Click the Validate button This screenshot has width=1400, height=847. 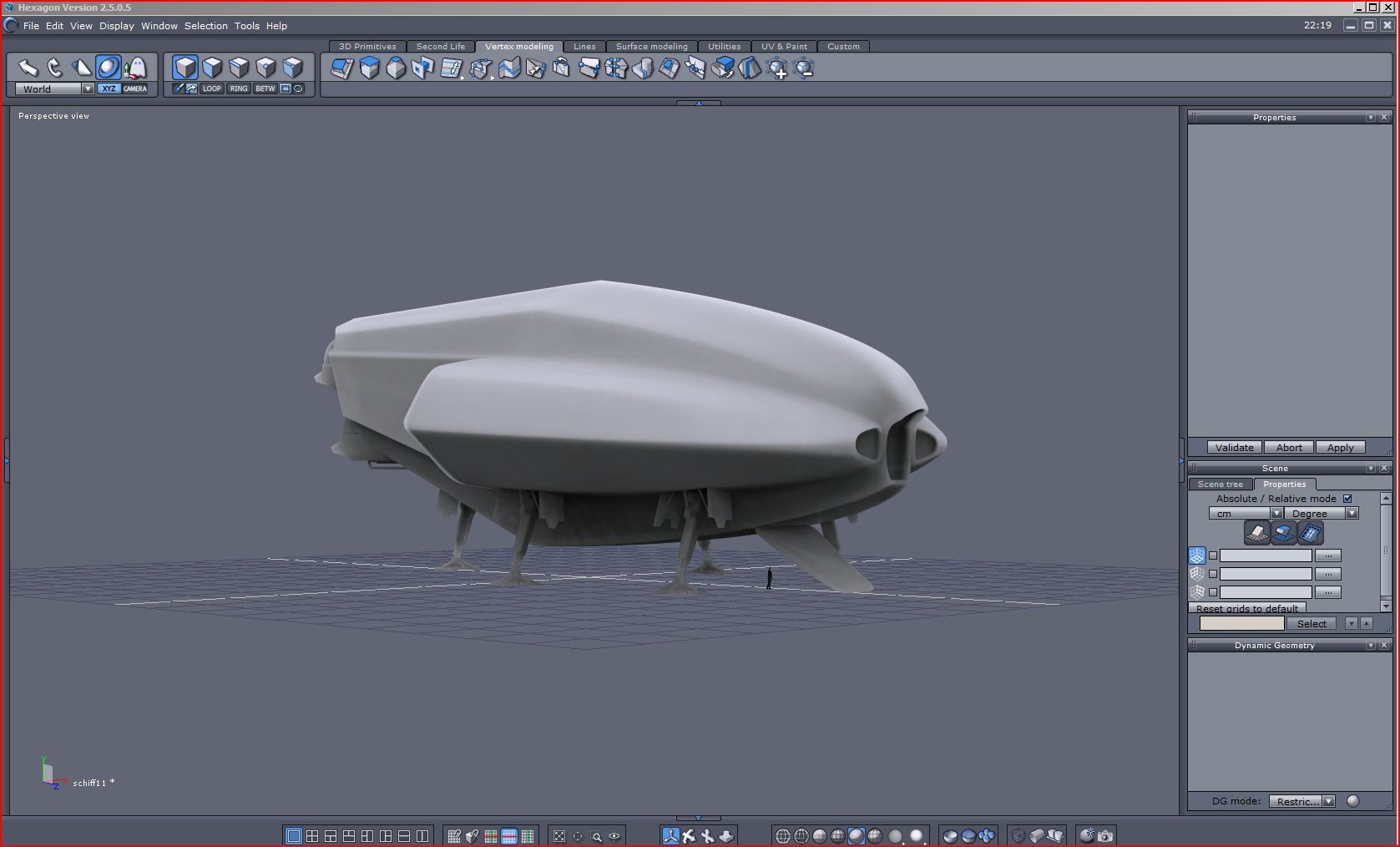coord(1234,448)
